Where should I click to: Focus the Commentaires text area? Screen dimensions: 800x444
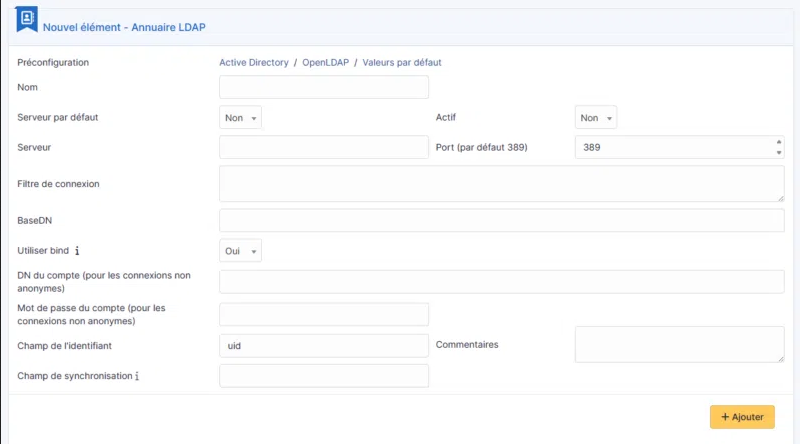point(679,345)
